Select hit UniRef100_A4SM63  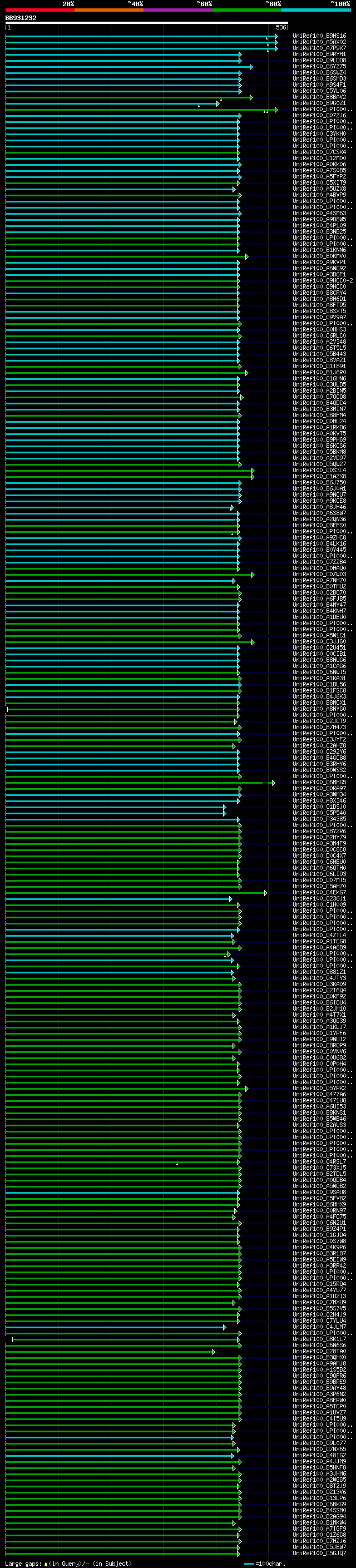pyautogui.click(x=319, y=214)
